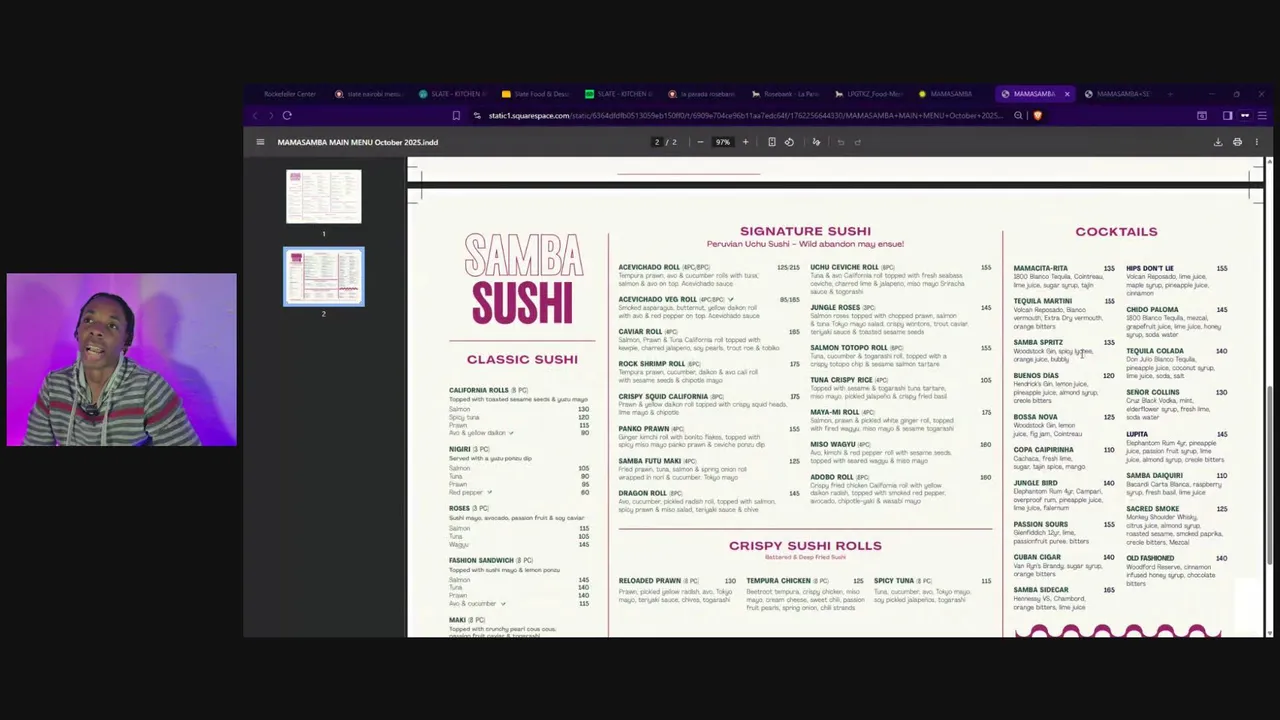1280x720 pixels.
Task: Click the HIPS DON'T LIE cocktail
Action: tap(1150, 268)
